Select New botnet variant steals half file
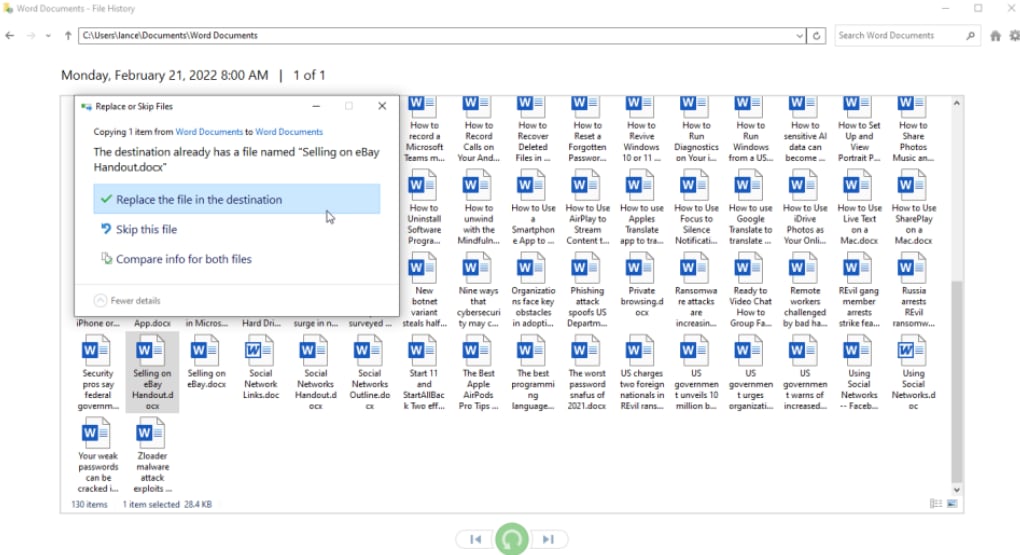 point(424,291)
